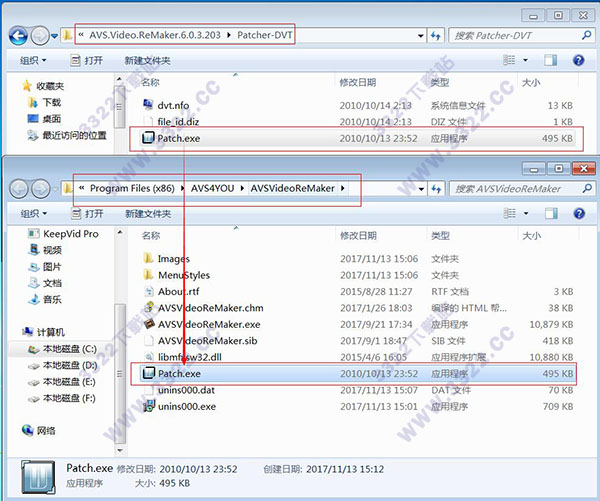600x501 pixels.
Task: Click 打开 in AVSVideoReMaker toolbar
Action: tap(88, 214)
